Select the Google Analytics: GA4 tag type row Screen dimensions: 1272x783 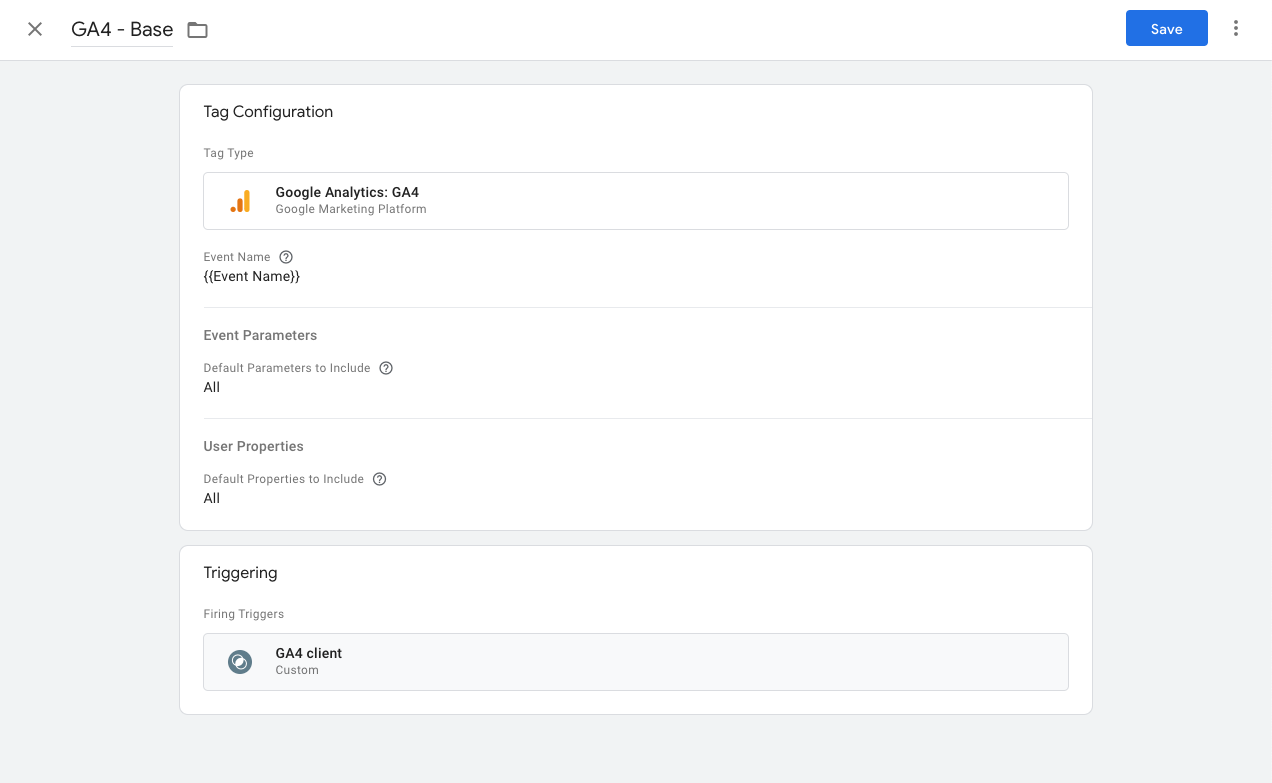pos(636,200)
